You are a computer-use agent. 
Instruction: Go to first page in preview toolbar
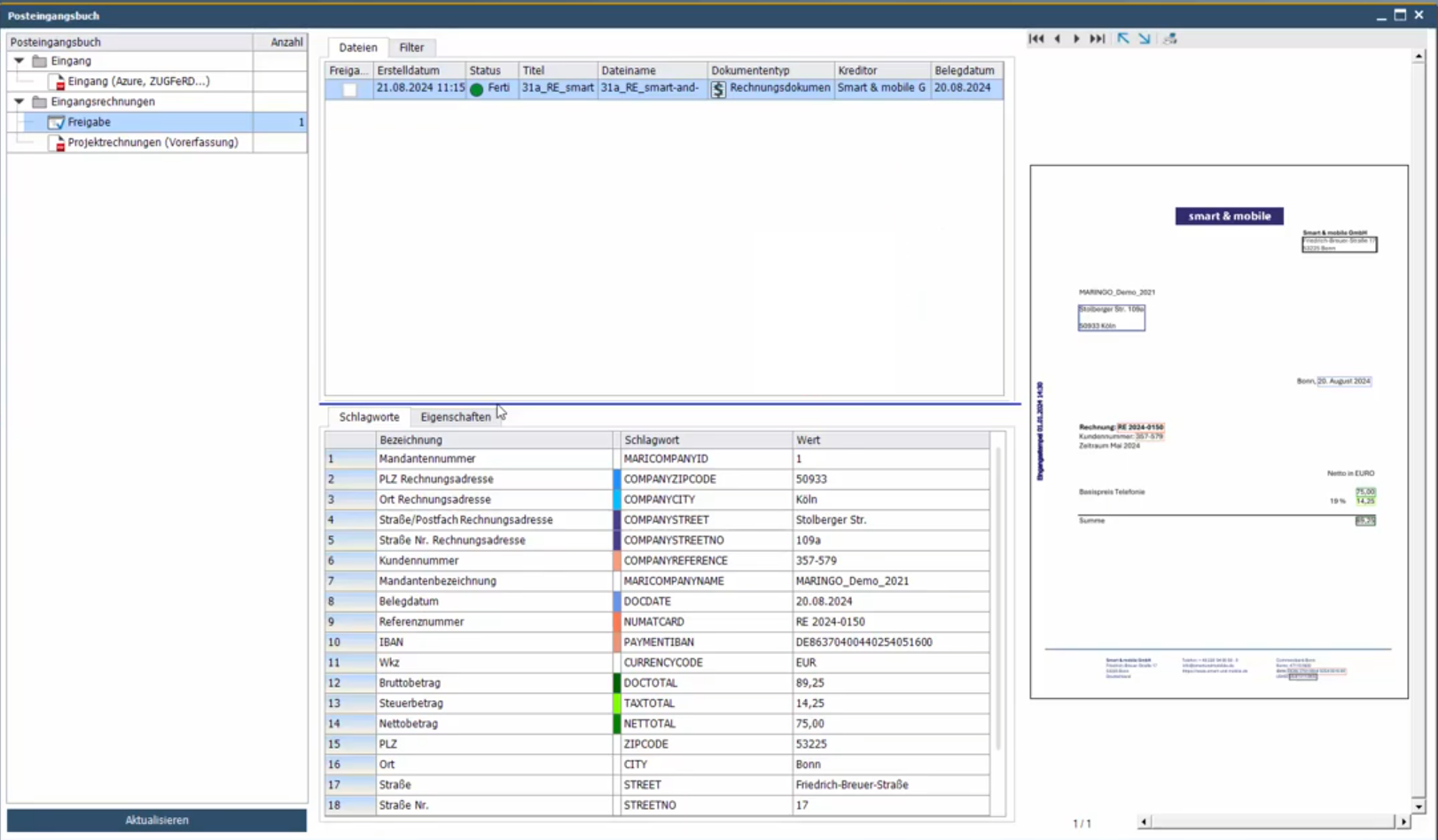click(1036, 39)
